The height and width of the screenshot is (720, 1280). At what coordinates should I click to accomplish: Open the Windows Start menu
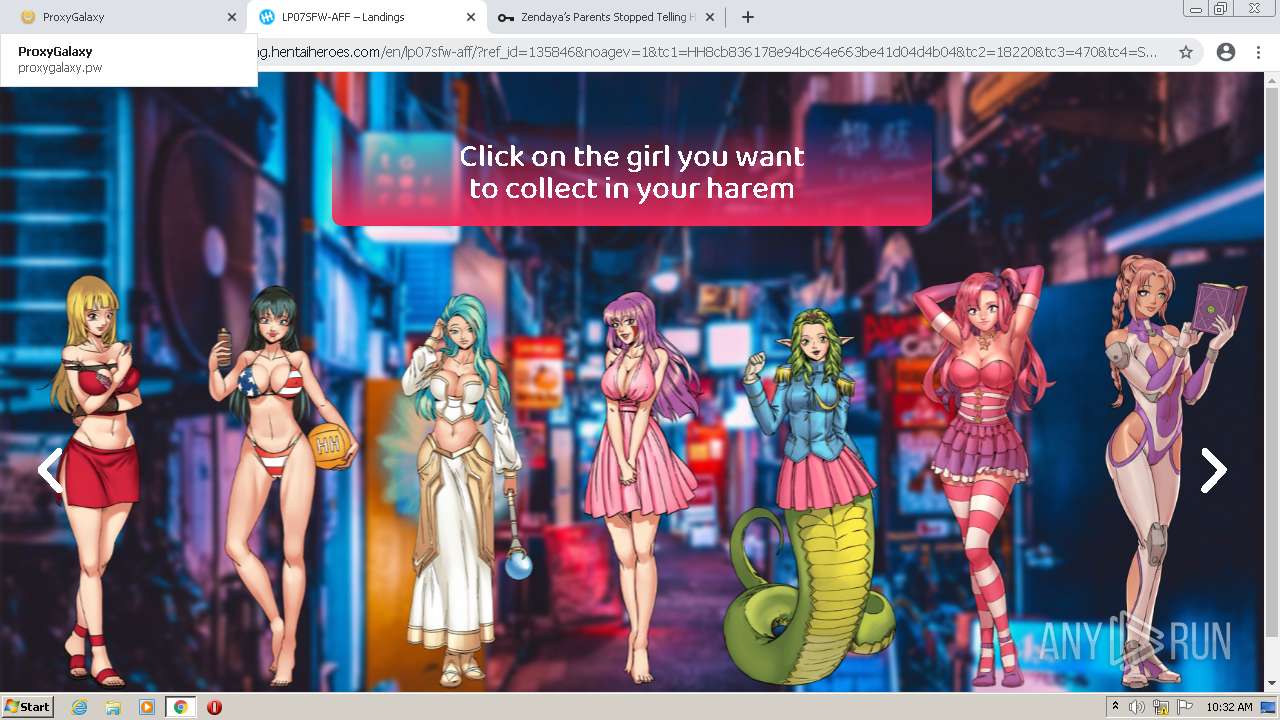click(x=28, y=707)
